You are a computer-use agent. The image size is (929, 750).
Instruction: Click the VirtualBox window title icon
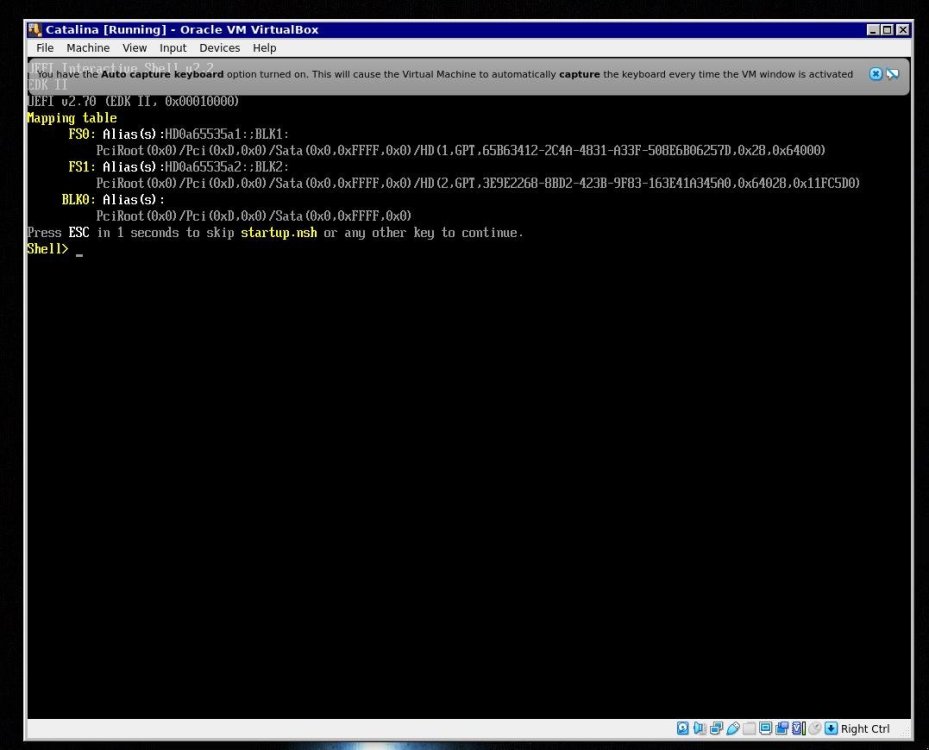(35, 30)
